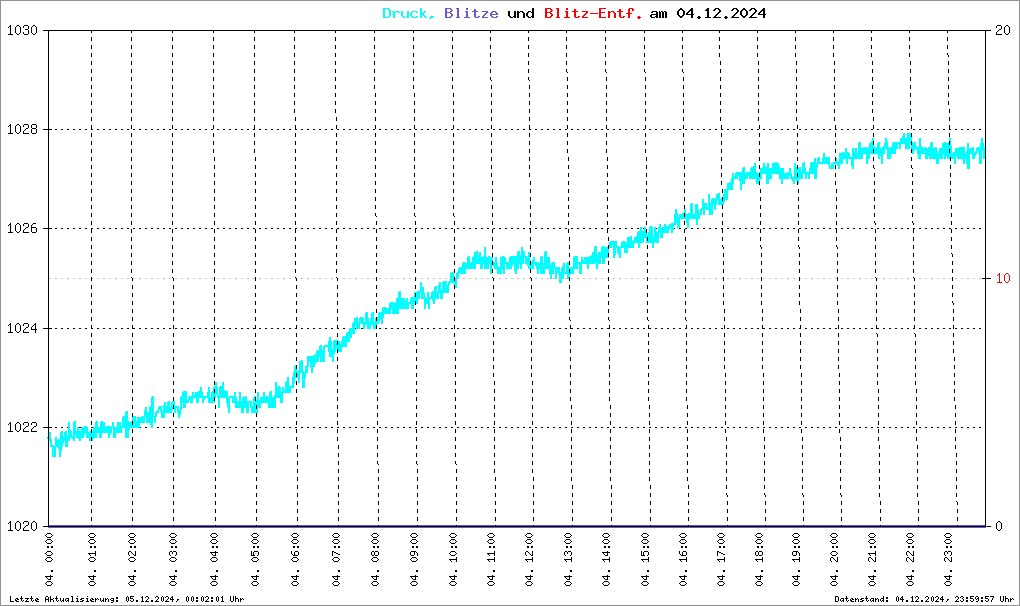Screen dimensions: 1020x606
Task: Click the '04. 08:00' time axis label
Action: point(375,560)
